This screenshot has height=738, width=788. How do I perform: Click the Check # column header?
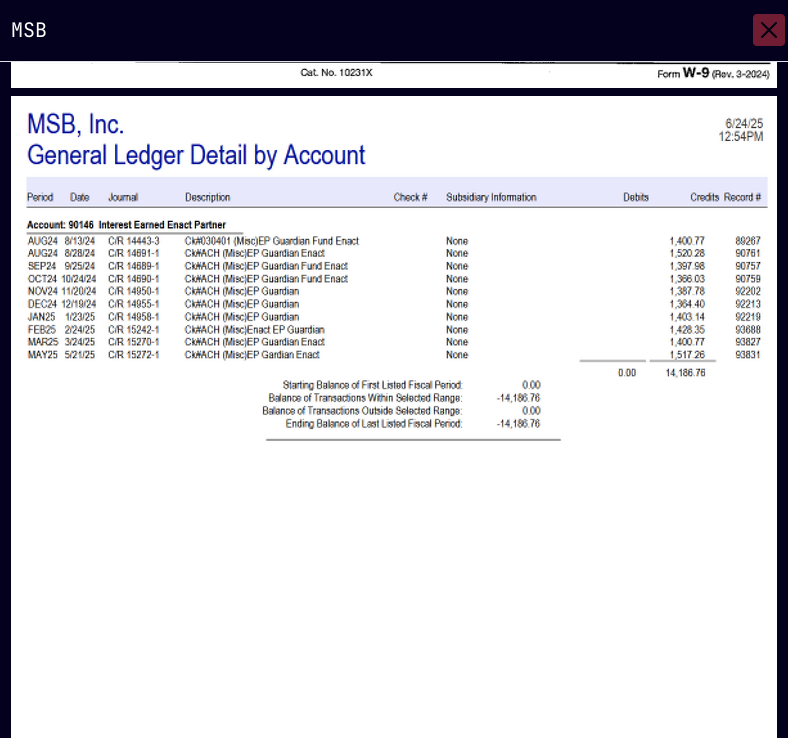410,198
